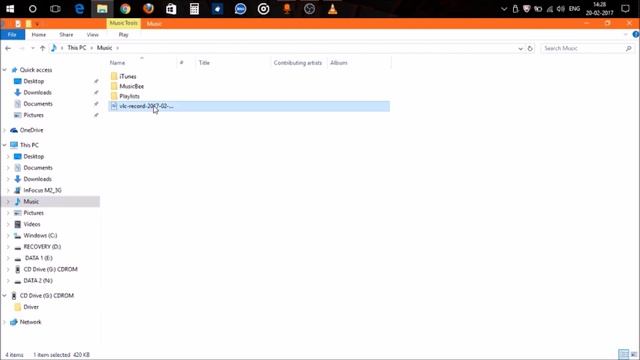Open Desktop under Quick access

point(33,81)
